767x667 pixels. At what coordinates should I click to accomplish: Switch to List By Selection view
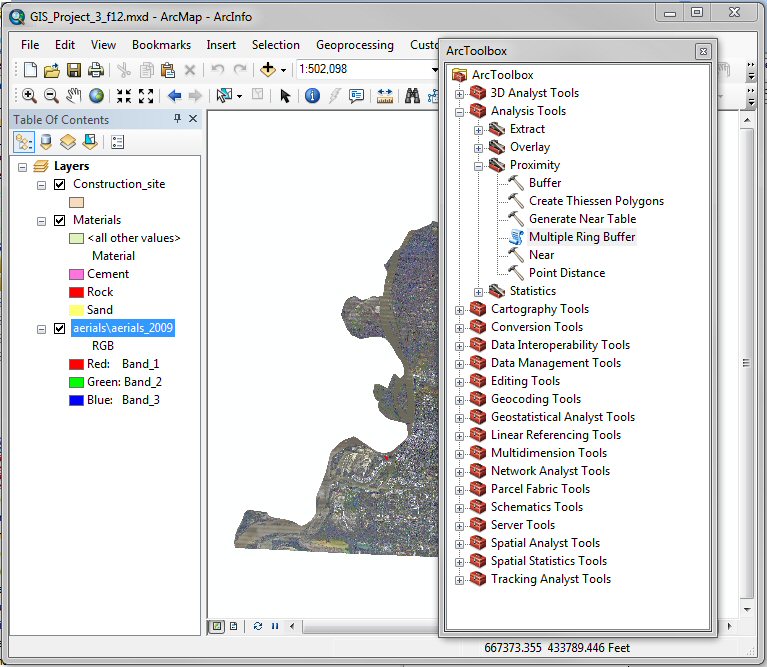point(90,142)
